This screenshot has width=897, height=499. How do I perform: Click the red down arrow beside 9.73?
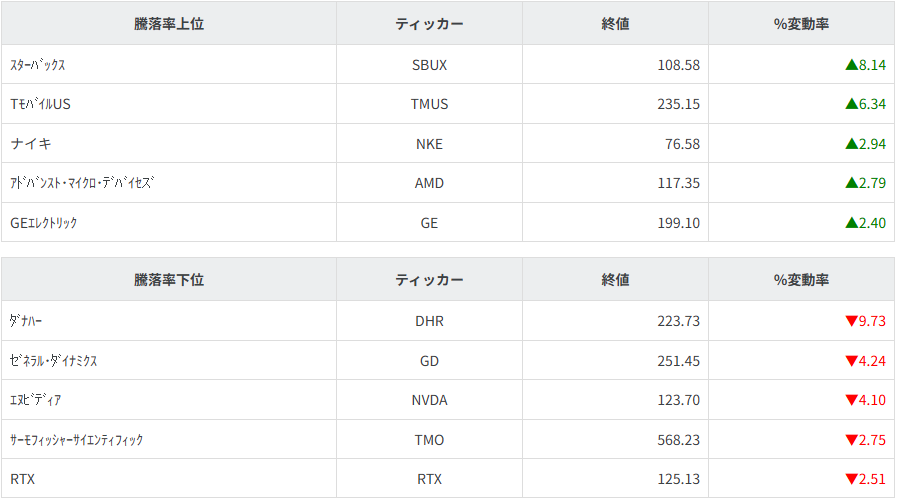coord(851,321)
